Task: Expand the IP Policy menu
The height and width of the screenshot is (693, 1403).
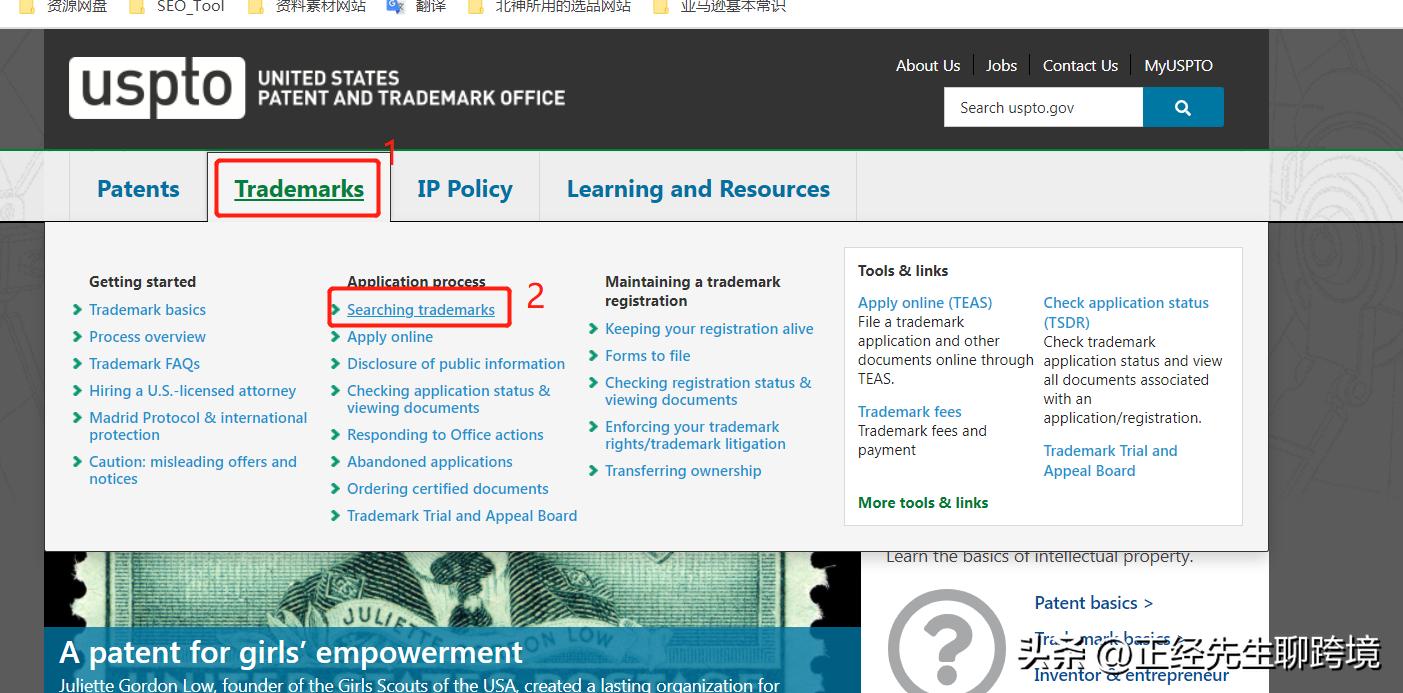Action: point(464,189)
